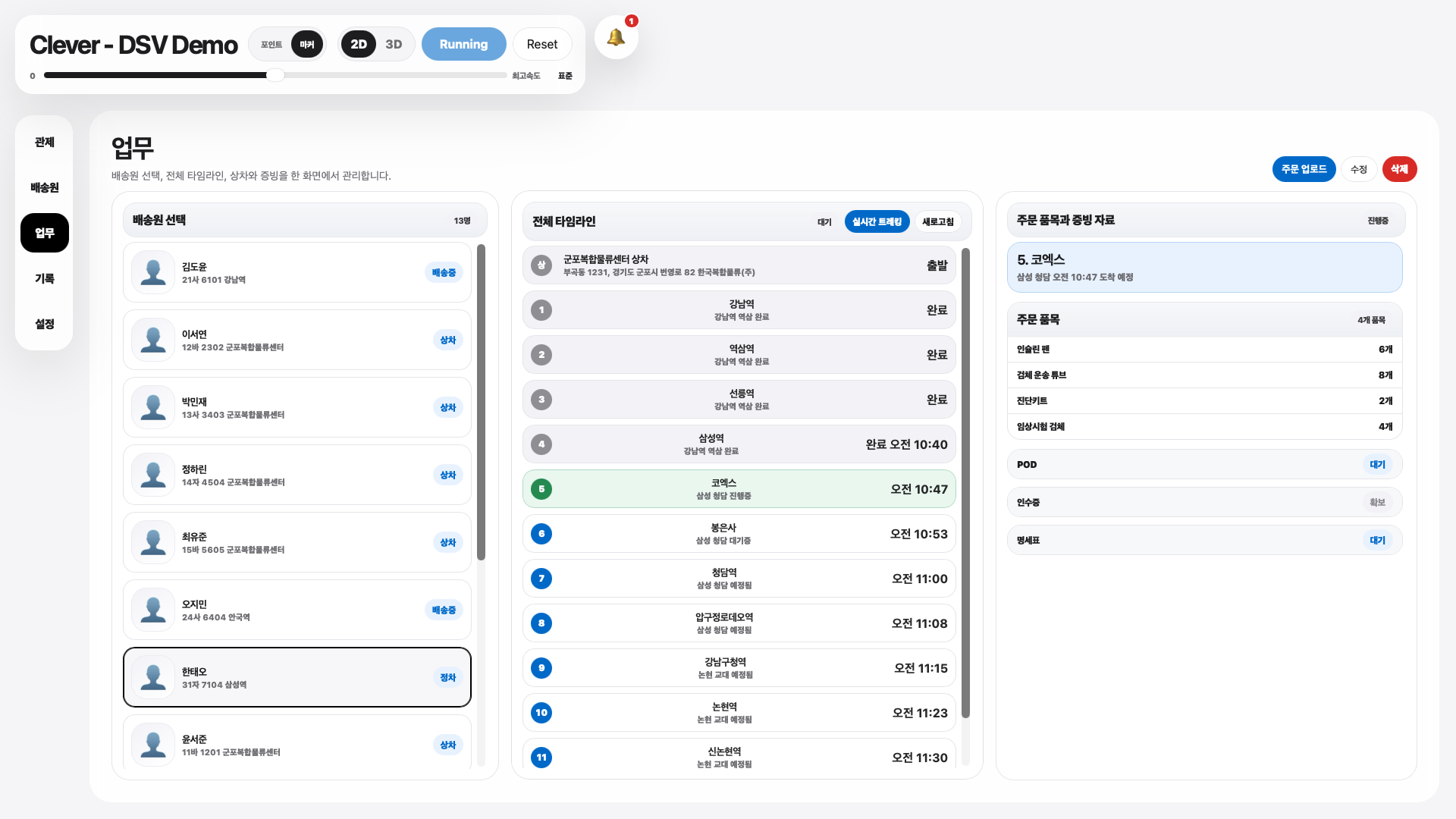Click 한태오's avatar icon
The height and width of the screenshot is (819, 1456).
(x=153, y=677)
